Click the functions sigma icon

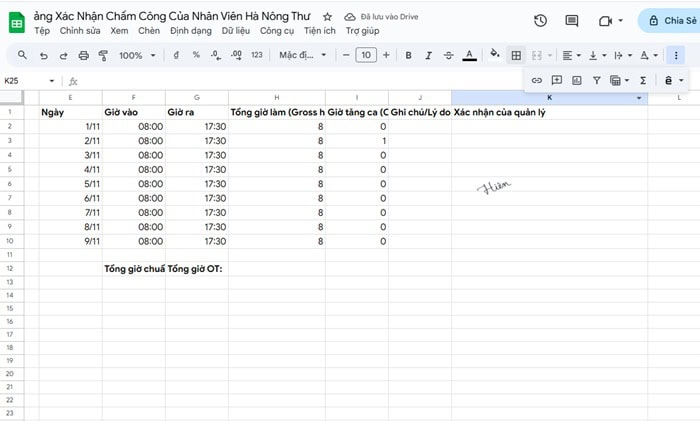coord(642,80)
